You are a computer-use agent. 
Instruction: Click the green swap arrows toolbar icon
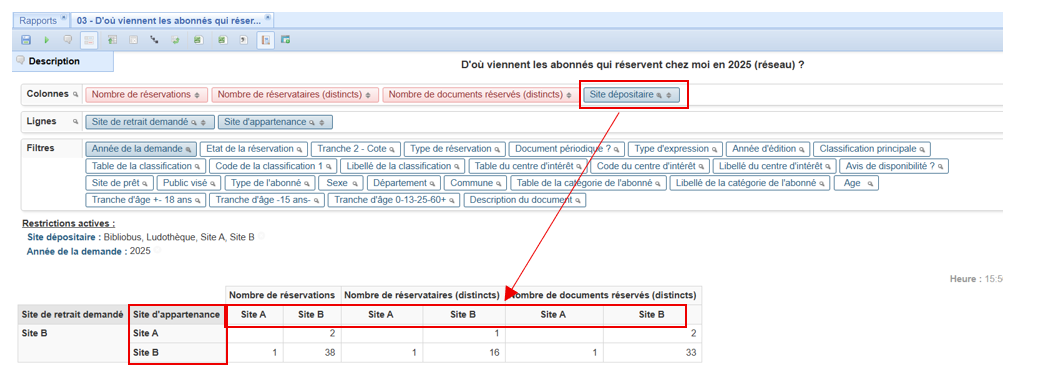(176, 40)
